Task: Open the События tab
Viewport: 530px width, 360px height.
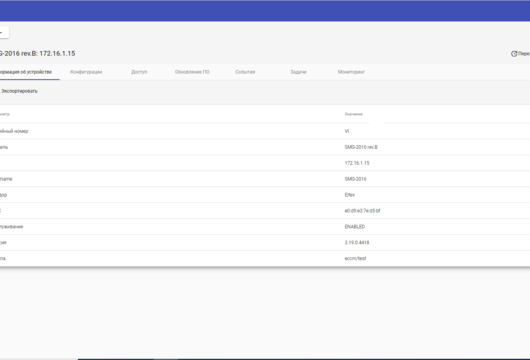Action: [245, 72]
